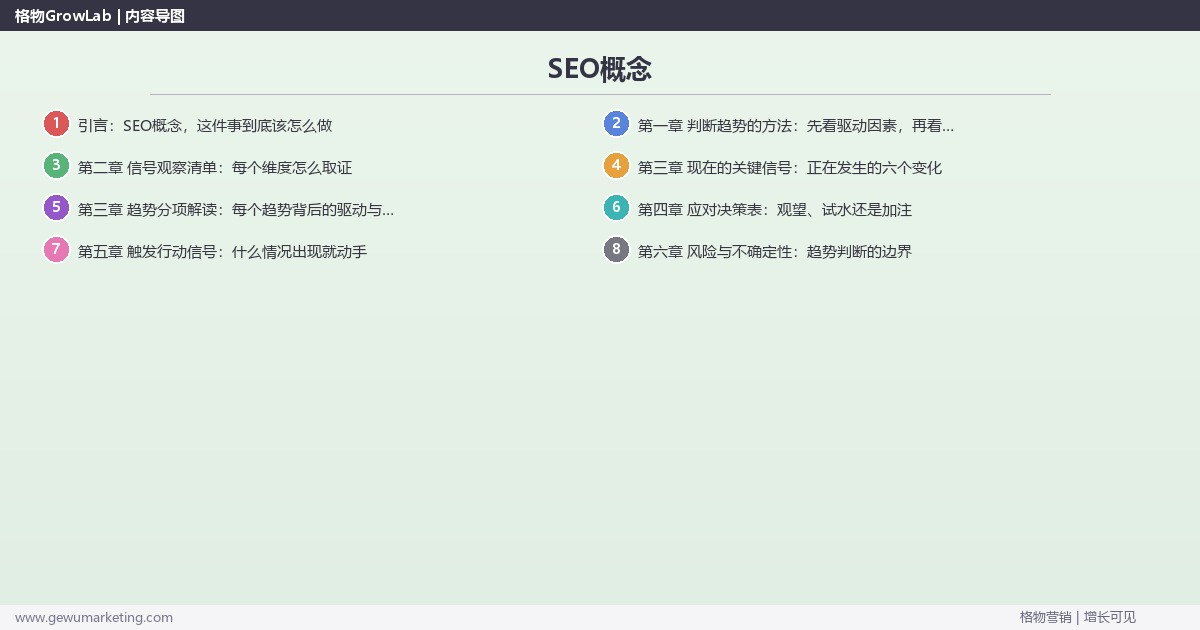Click 格物GrowLab | 内容导图 header text
This screenshot has width=1200, height=630.
coord(100,16)
